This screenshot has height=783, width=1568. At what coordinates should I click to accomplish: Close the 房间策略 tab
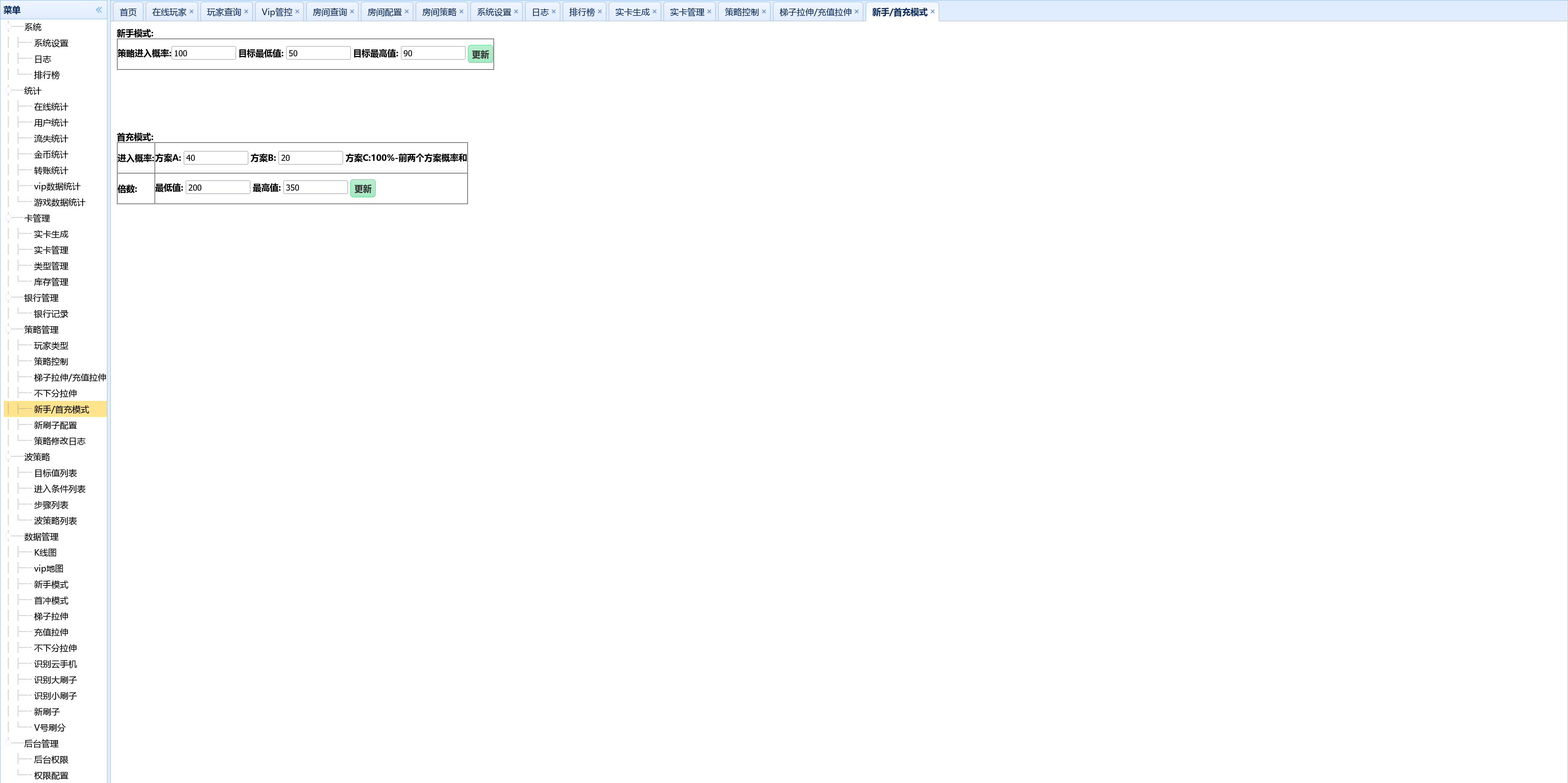click(461, 11)
